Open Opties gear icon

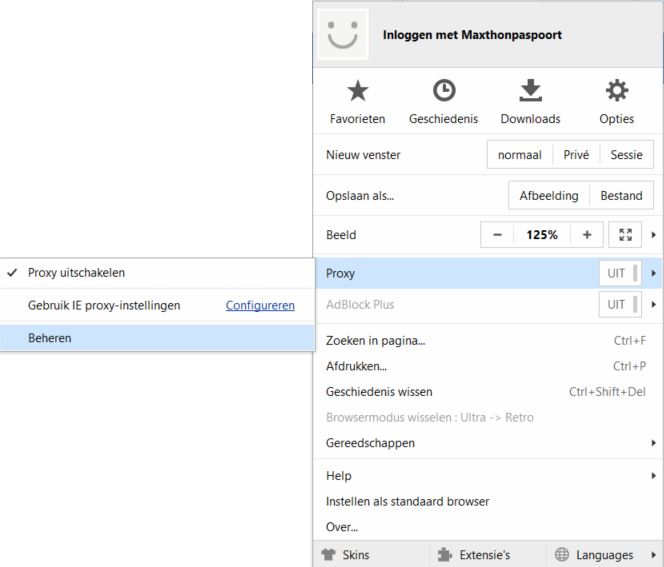point(617,91)
